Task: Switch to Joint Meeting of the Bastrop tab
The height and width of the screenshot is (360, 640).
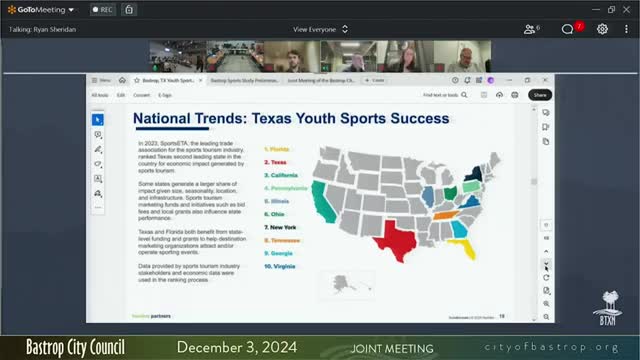Action: click(x=321, y=80)
